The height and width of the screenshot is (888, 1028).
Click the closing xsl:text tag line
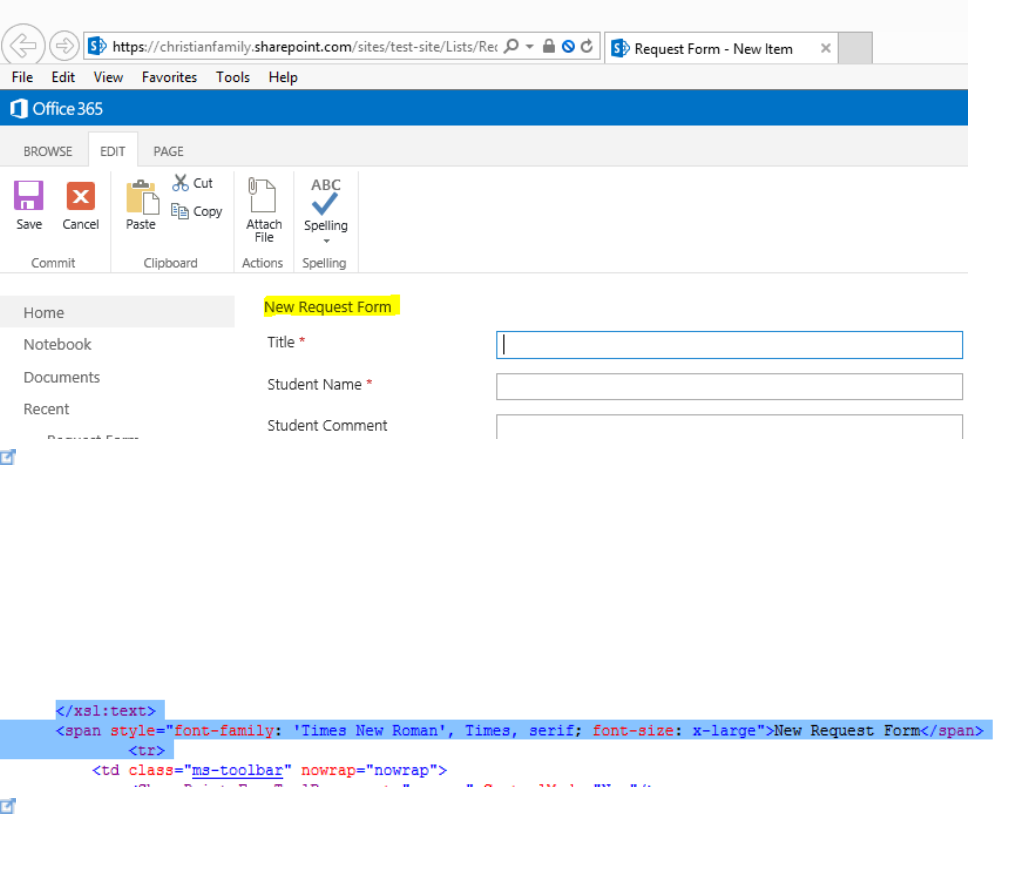coord(106,711)
